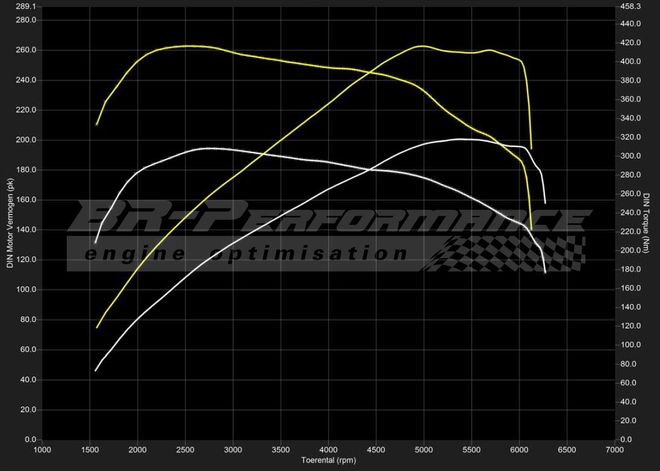This screenshot has height=471, width=660.
Task: Click the 400.0 label on the torque axis
Action: tap(630, 62)
